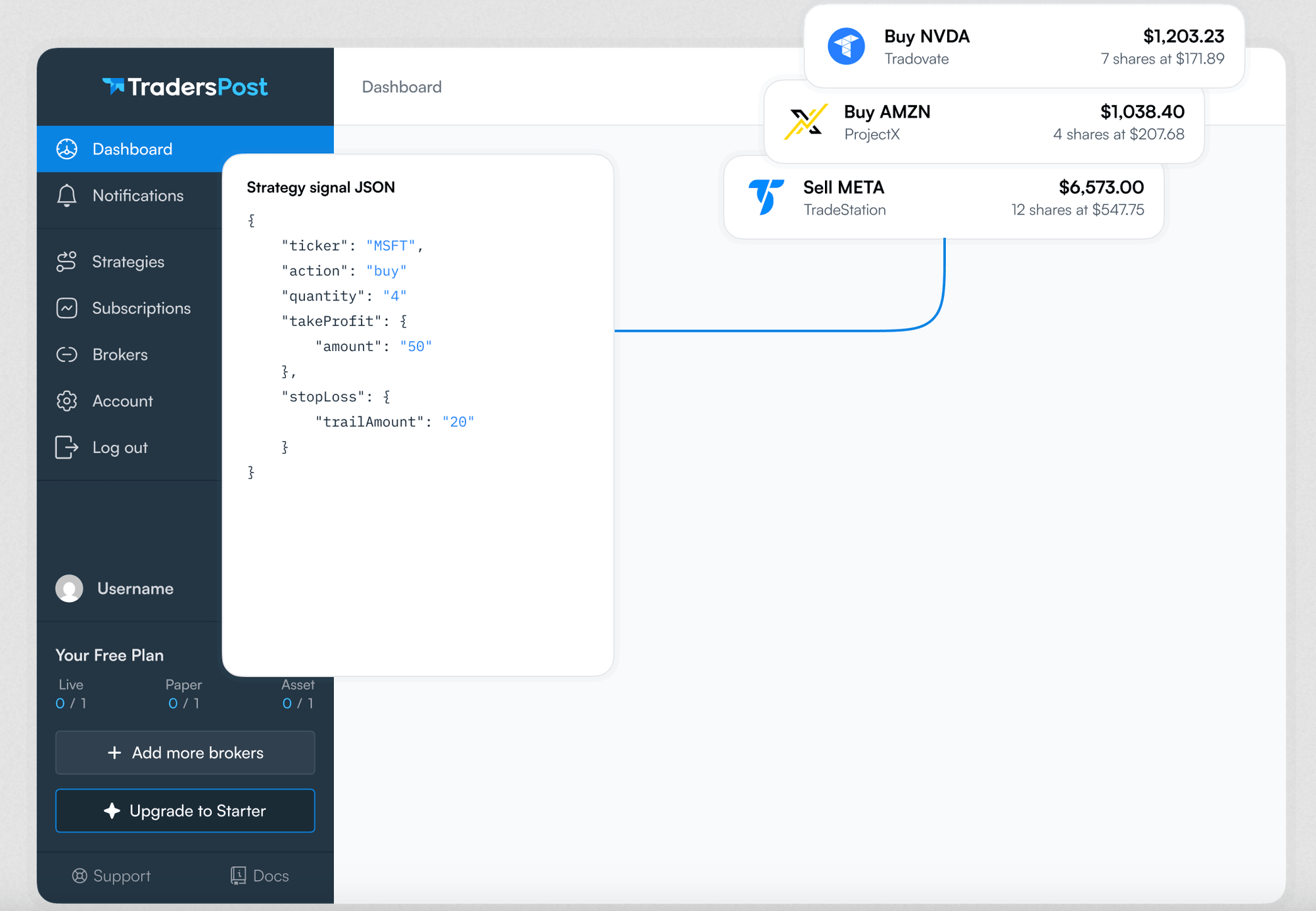The image size is (1316, 911).
Task: Click the Upgrade to Starter button
Action: click(x=185, y=810)
